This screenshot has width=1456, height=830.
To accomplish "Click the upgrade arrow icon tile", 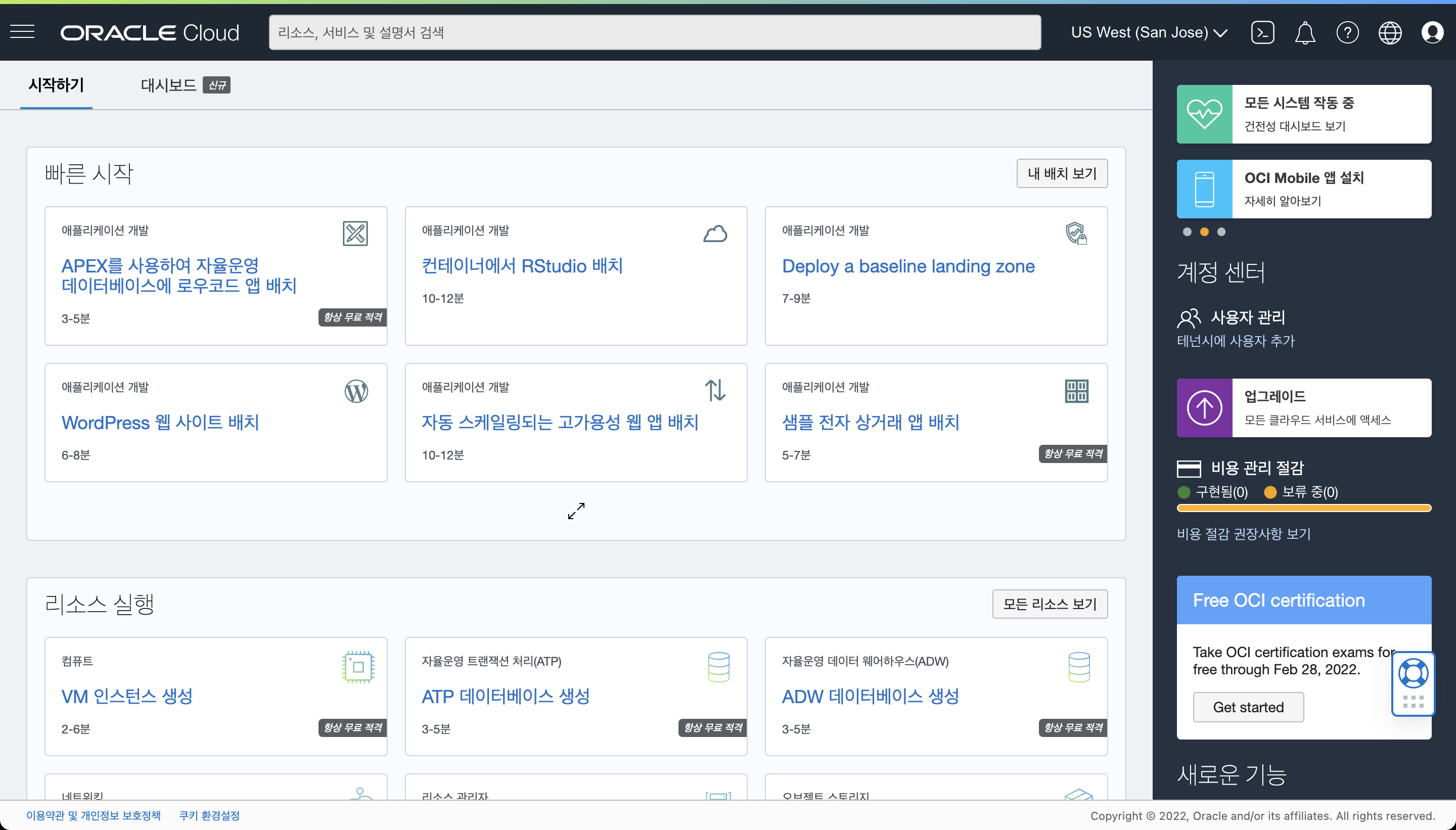I will pyautogui.click(x=1204, y=407).
